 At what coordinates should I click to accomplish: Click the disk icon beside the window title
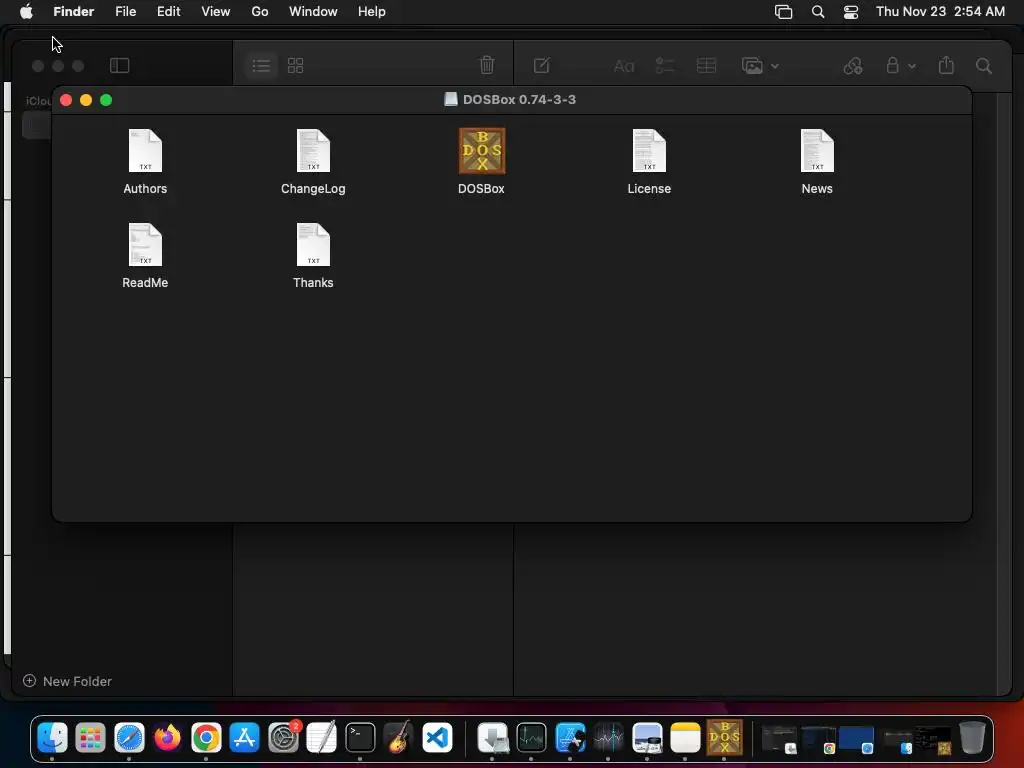(451, 99)
